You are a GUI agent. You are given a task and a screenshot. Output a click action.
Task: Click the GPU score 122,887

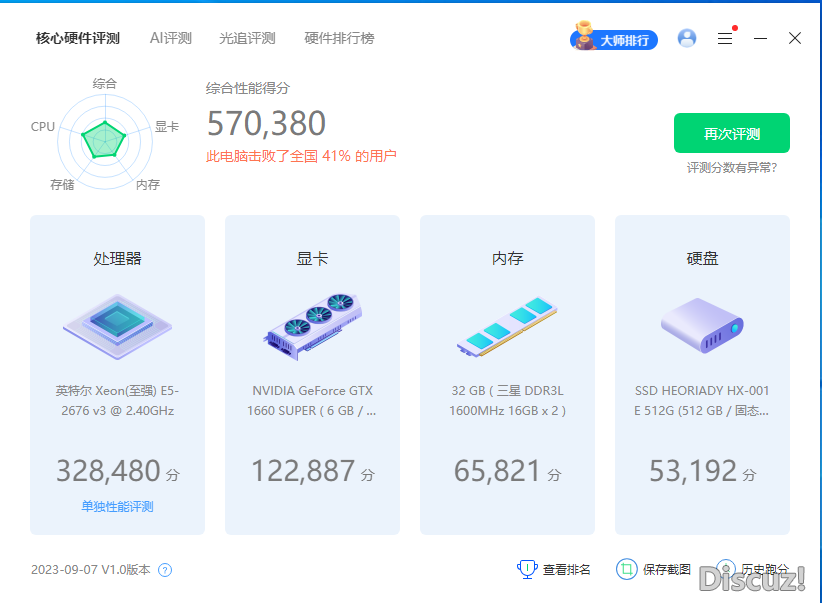303,471
